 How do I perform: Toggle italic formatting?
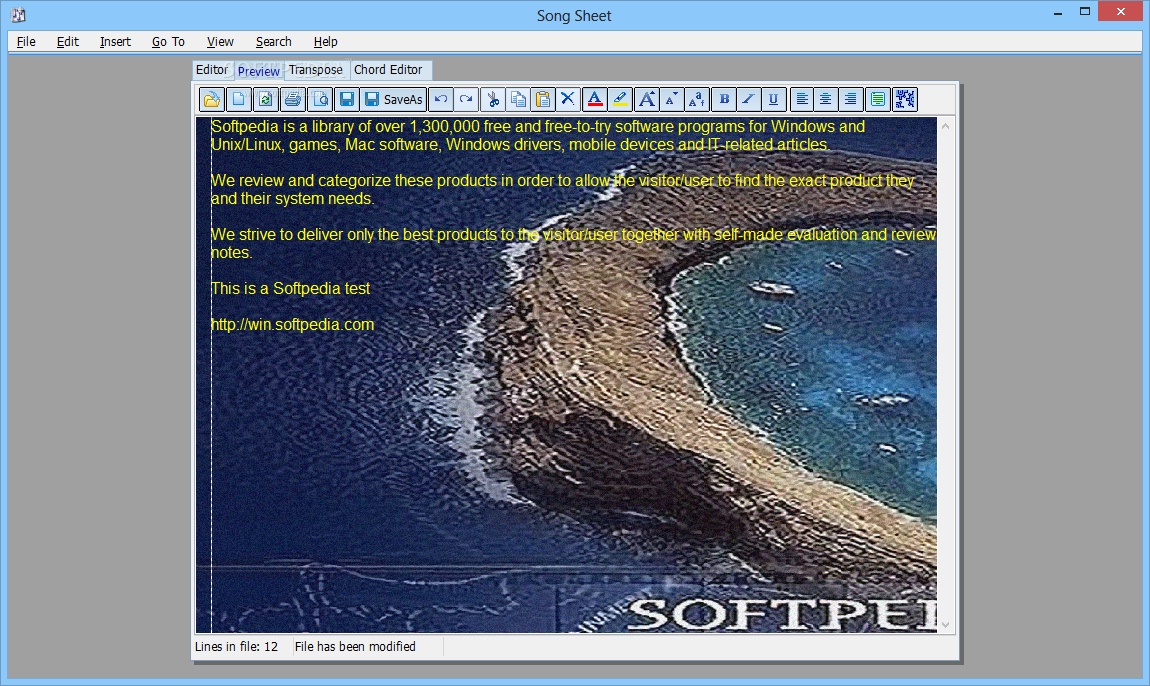pos(749,99)
